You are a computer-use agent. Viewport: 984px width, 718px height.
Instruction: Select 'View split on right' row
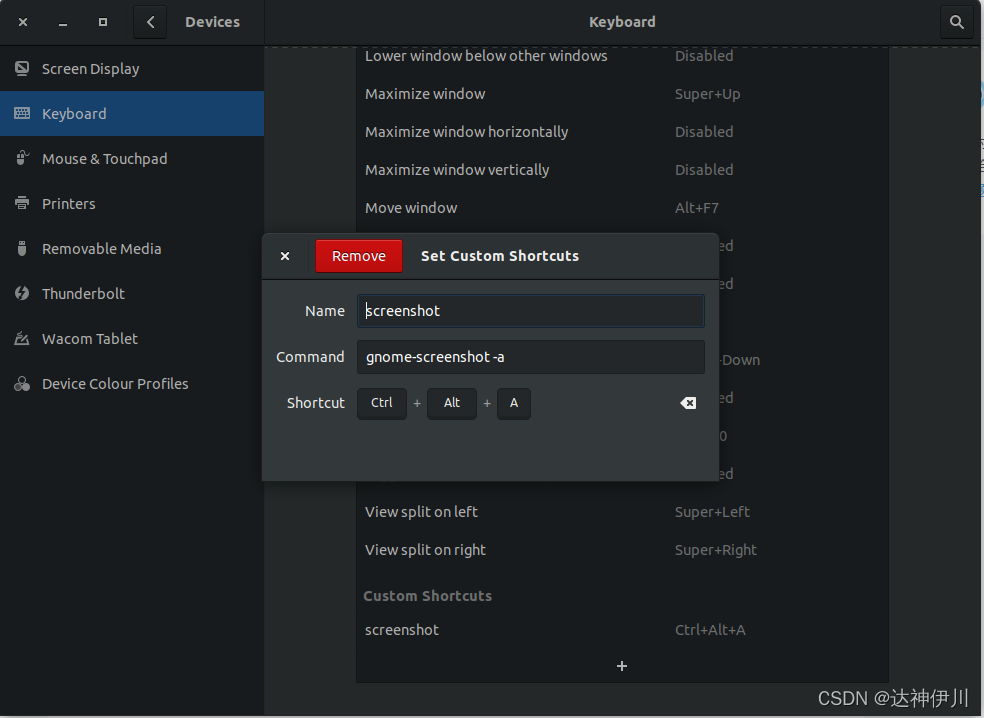coord(622,550)
